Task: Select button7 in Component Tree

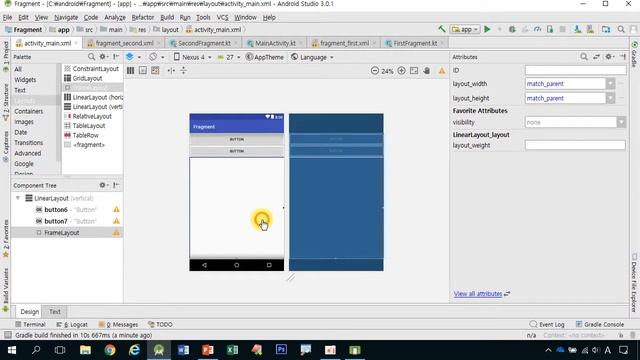Action: [56, 221]
